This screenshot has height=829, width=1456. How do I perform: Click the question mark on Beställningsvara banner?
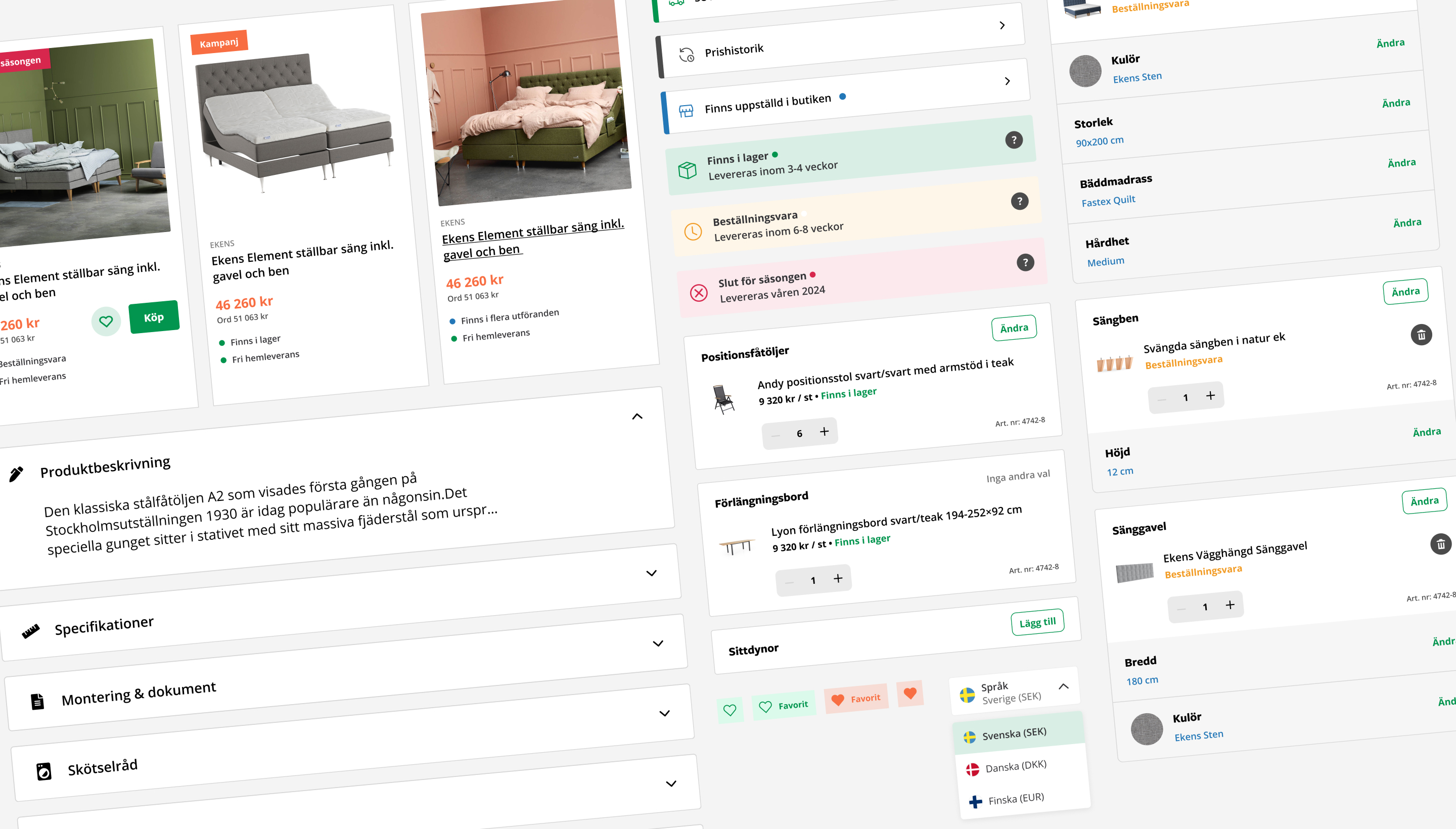[1019, 201]
